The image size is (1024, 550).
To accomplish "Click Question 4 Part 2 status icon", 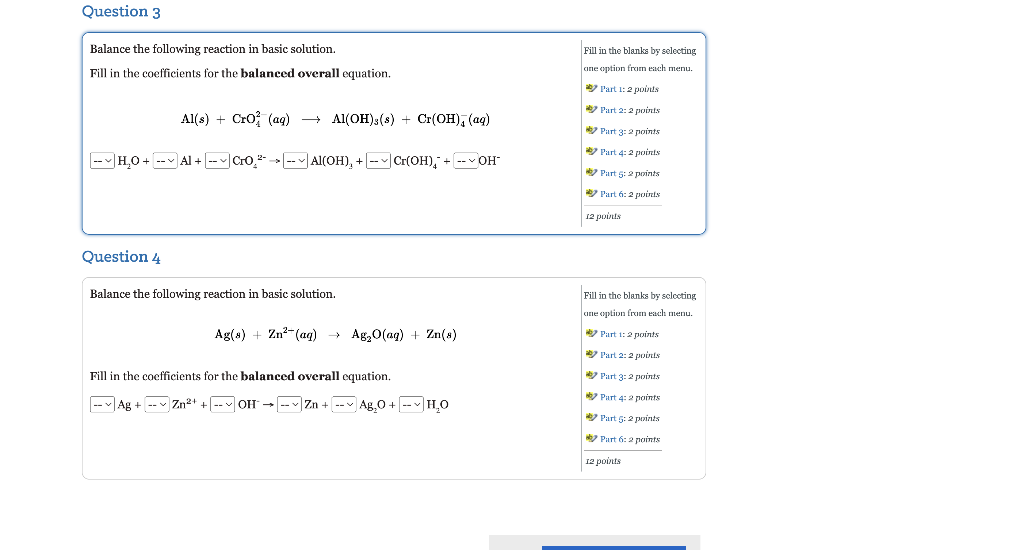I will pyautogui.click(x=592, y=354).
